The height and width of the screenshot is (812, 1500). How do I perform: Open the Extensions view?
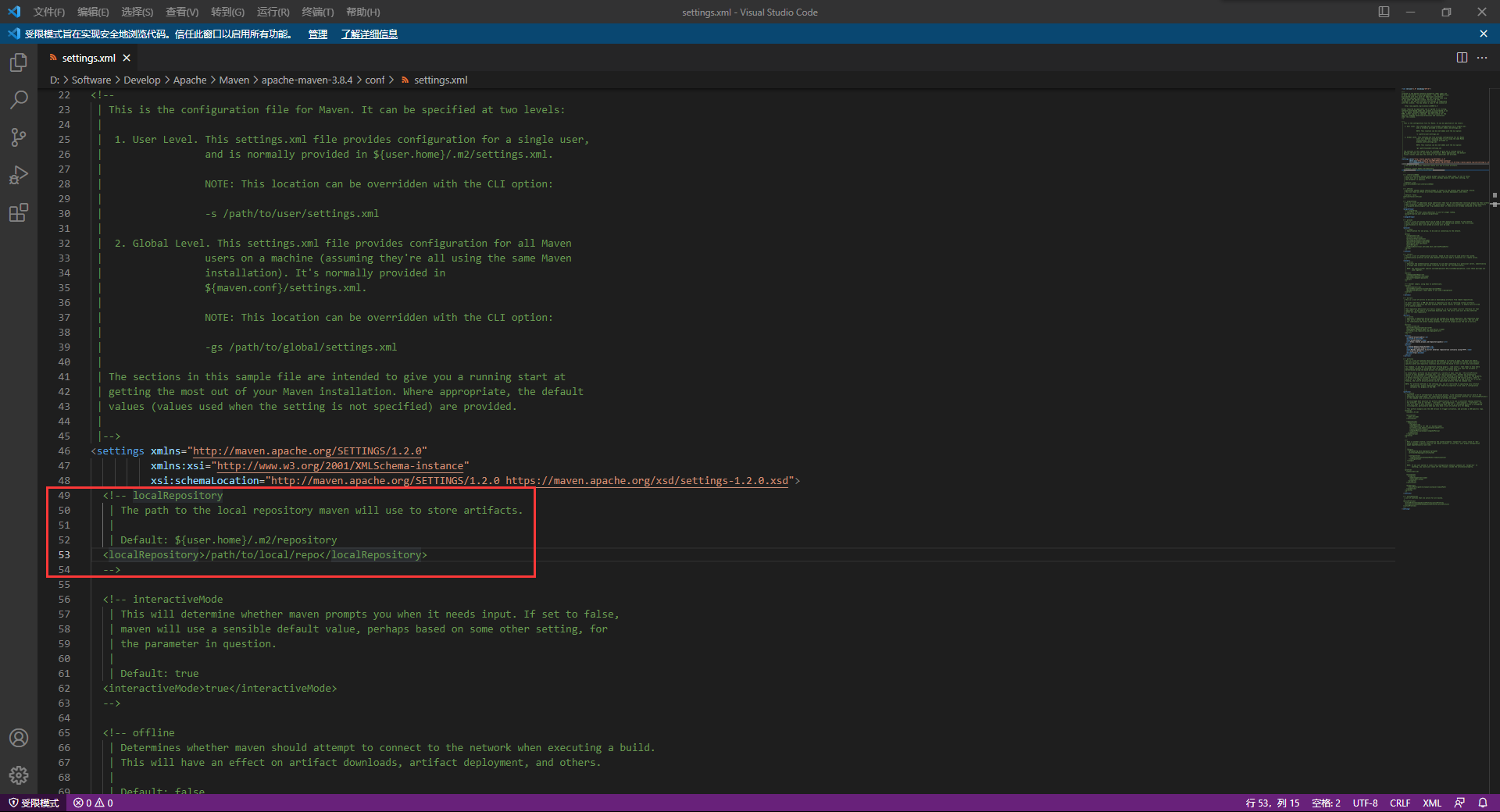pyautogui.click(x=19, y=212)
